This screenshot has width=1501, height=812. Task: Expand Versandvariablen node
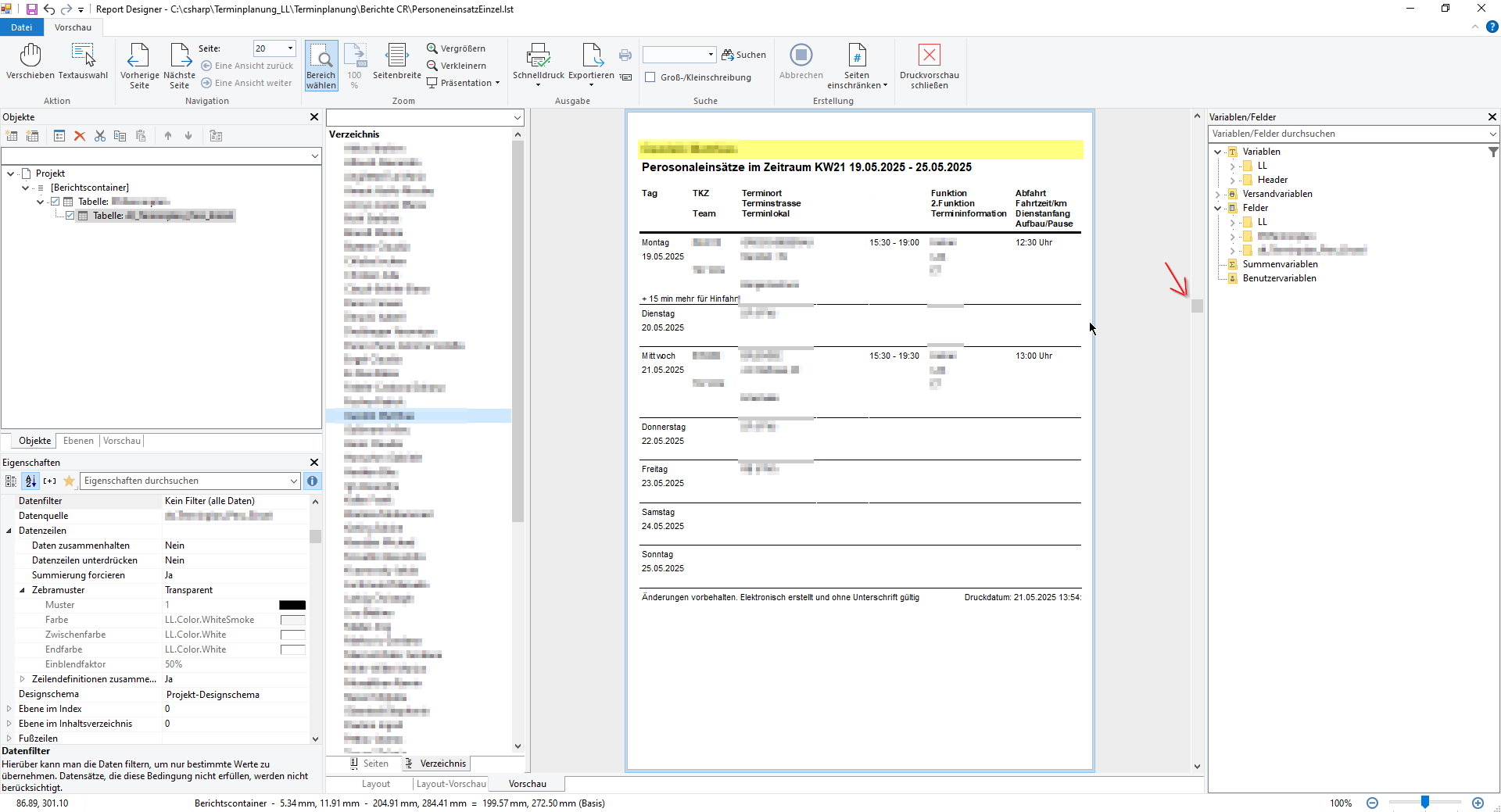coord(1217,194)
